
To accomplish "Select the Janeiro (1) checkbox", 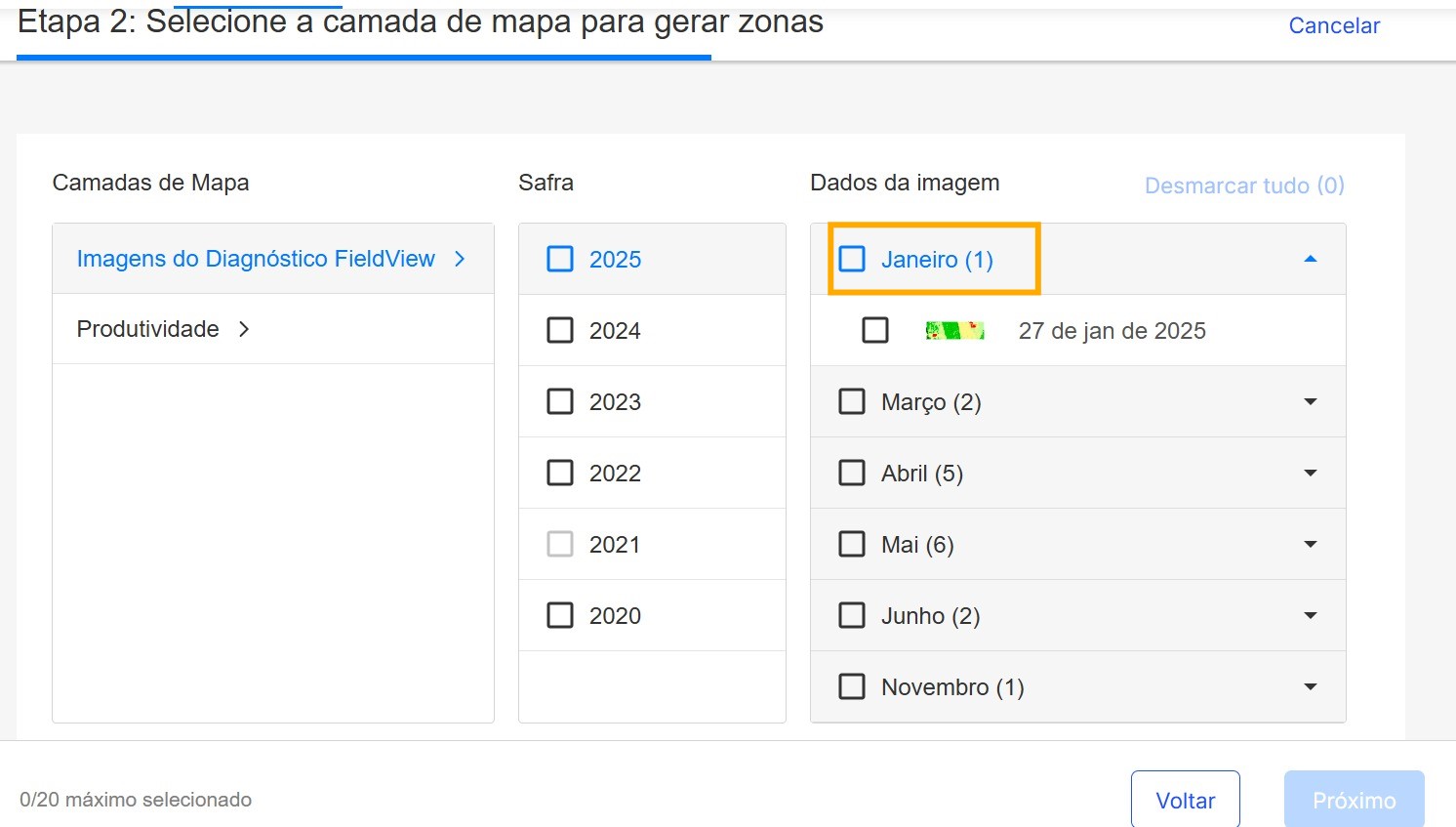I will [x=852, y=260].
